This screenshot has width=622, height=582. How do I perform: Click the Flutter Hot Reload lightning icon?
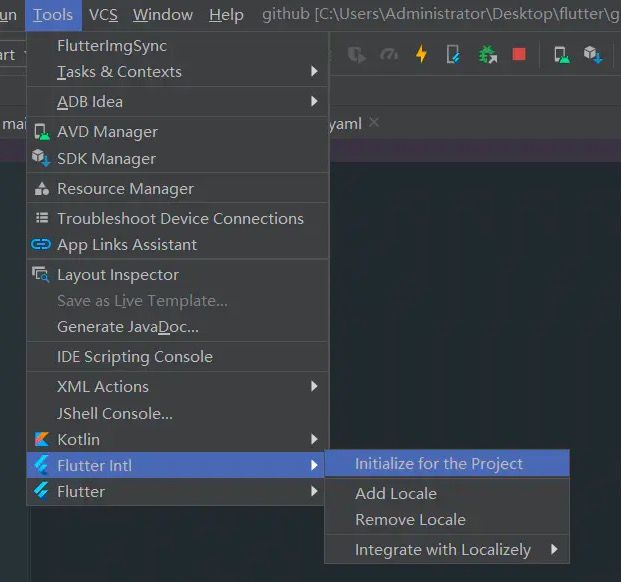click(x=421, y=54)
